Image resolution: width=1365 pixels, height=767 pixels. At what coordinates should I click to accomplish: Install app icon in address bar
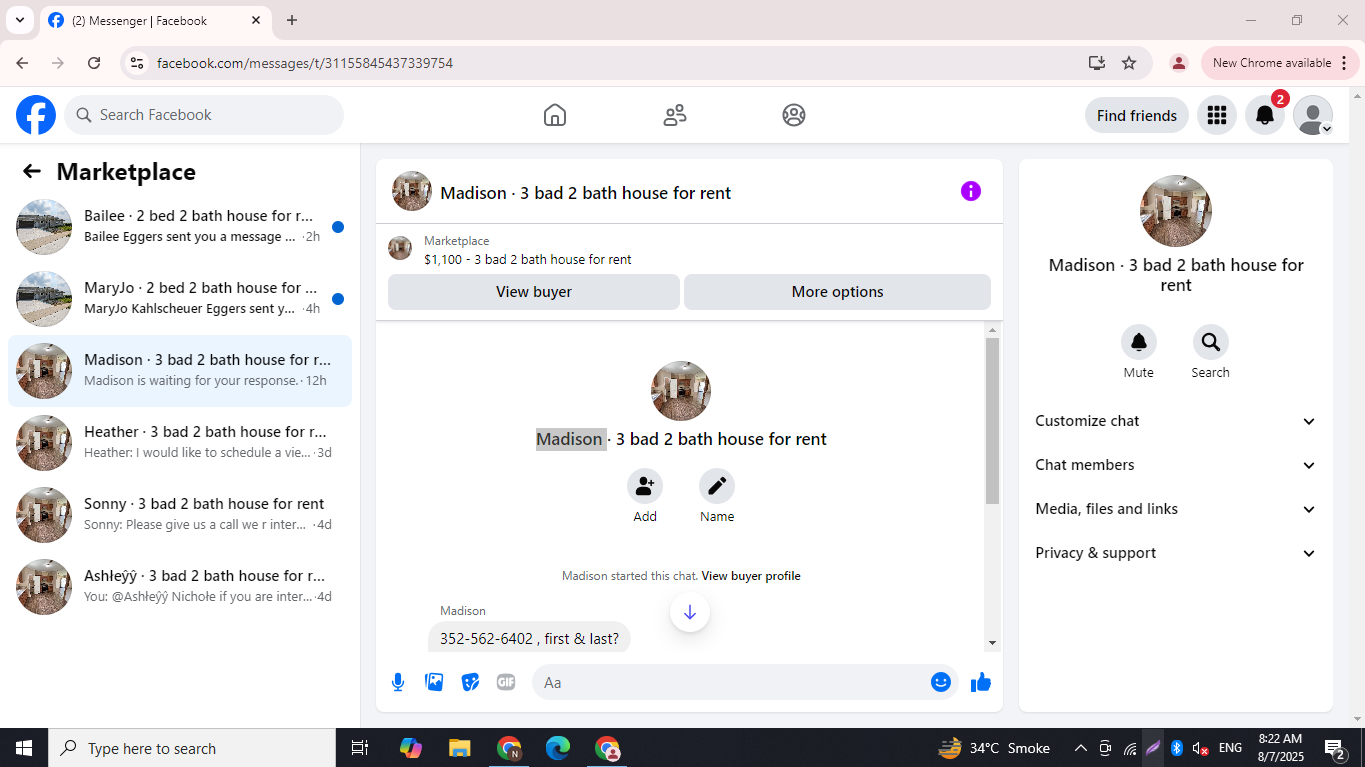tap(1097, 63)
